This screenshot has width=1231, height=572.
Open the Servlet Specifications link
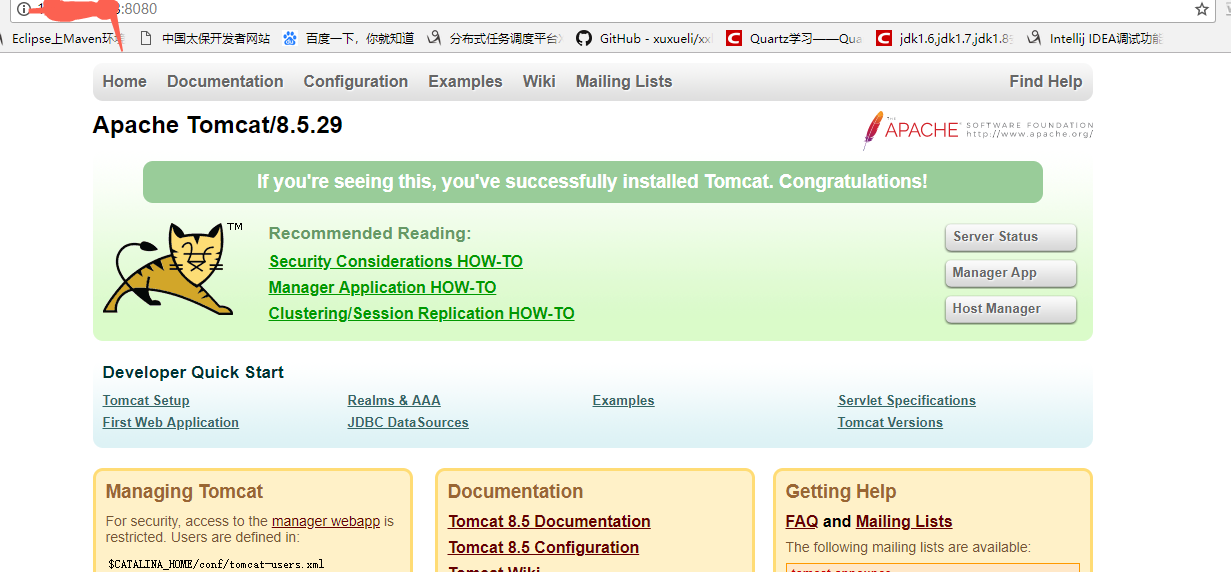[907, 401]
